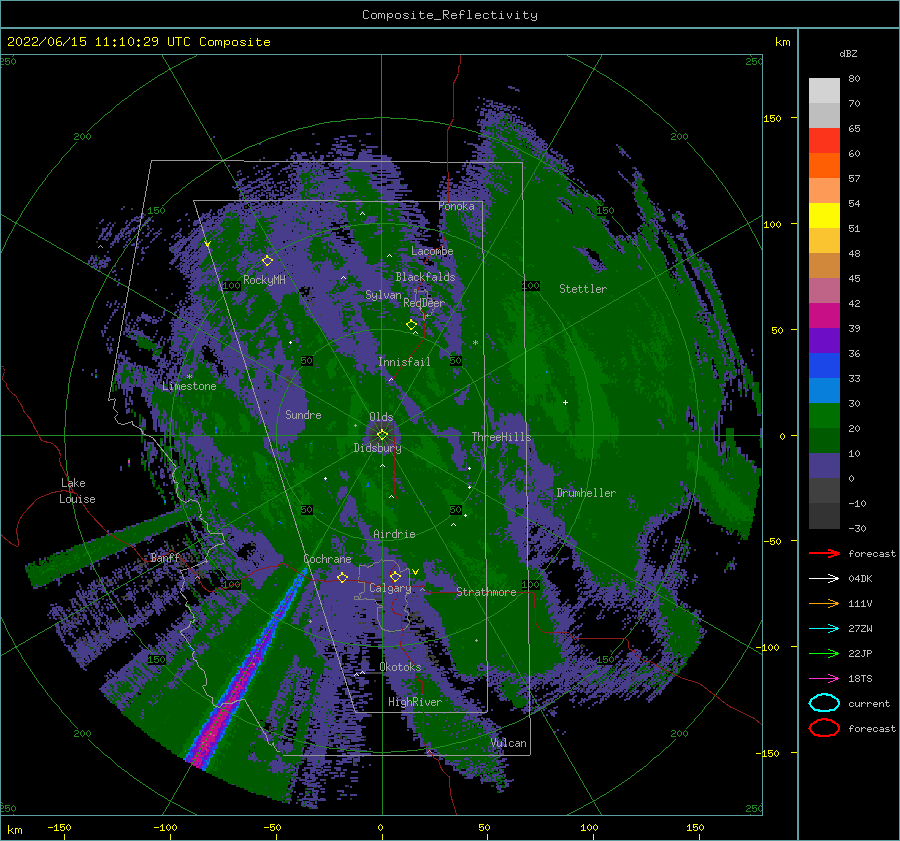Click the yellow radar site marker at Olds
Screen dimensions: 900x841
click(382, 435)
